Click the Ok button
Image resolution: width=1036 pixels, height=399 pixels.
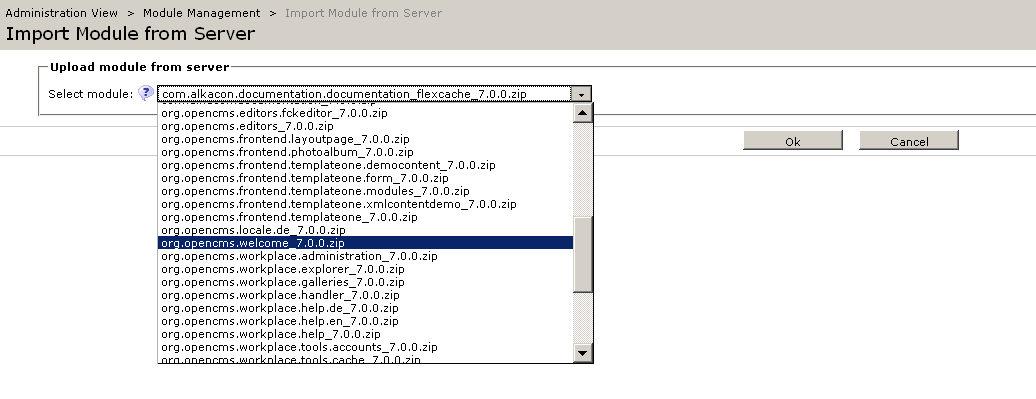coord(793,141)
